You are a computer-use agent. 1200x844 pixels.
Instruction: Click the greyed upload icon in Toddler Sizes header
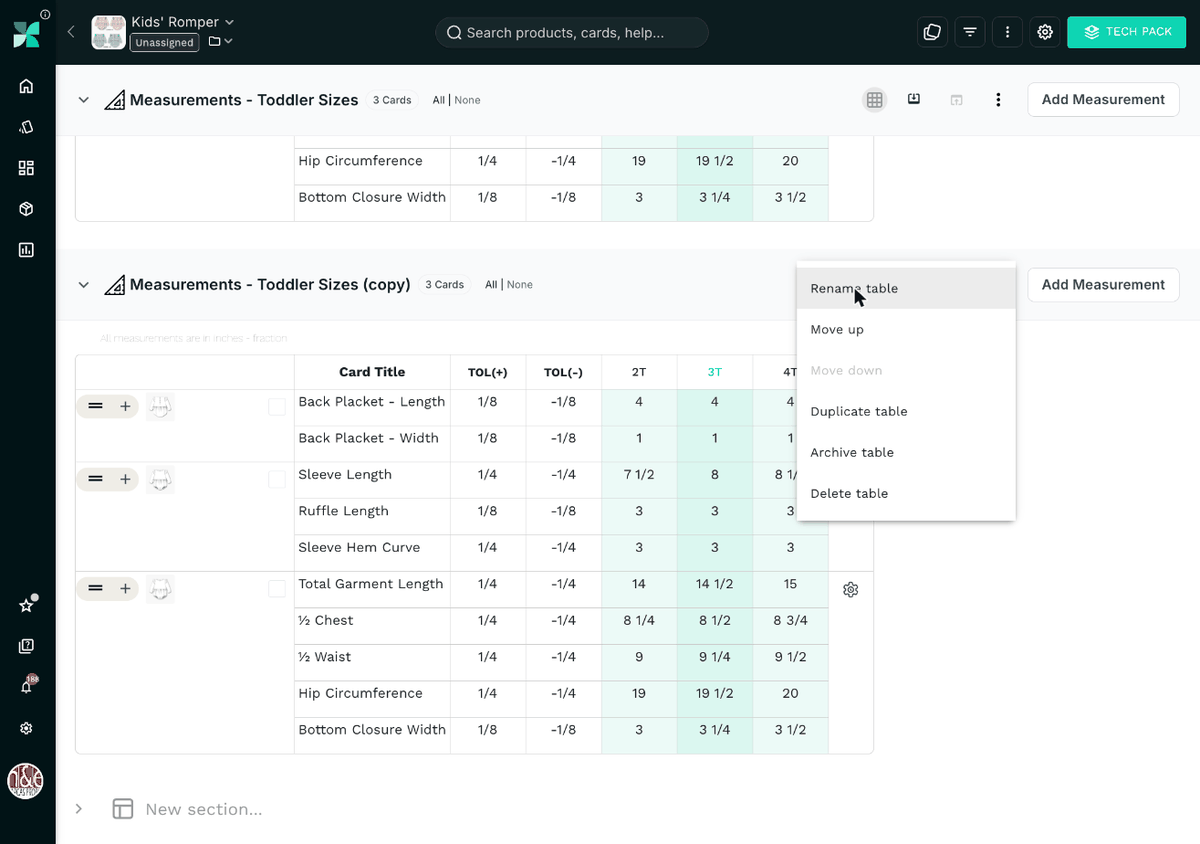956,100
